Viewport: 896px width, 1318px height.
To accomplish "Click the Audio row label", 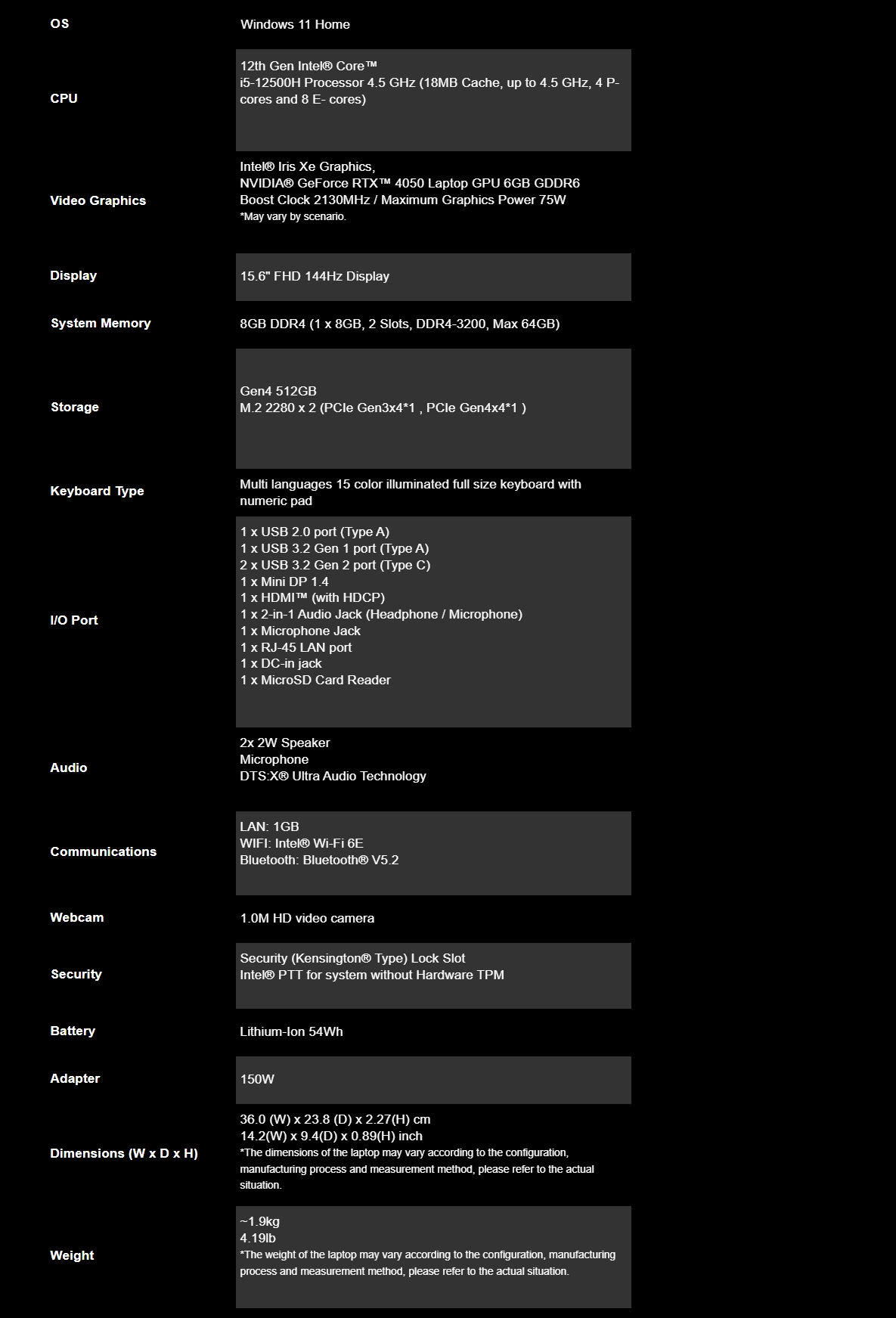I will pos(68,768).
